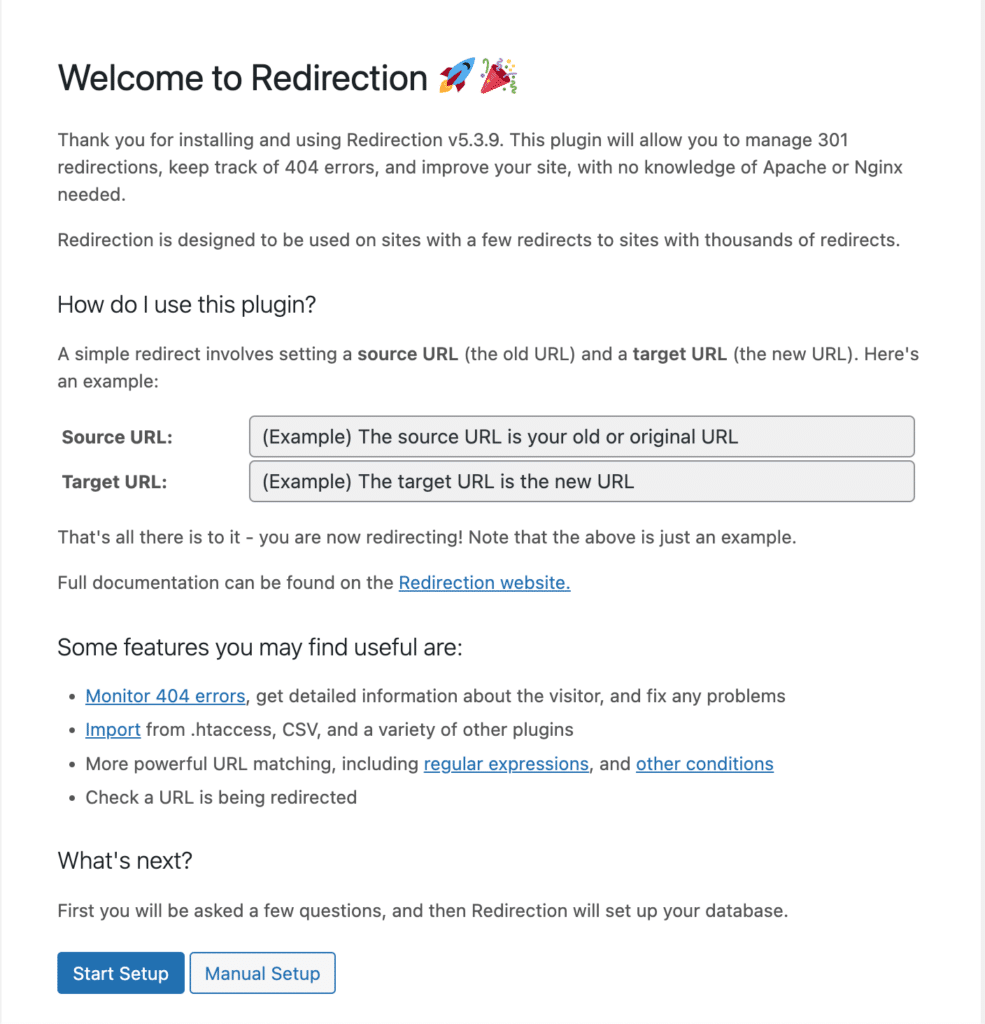The height and width of the screenshot is (1024, 985).
Task: Click the 'How do I use this plugin?' heading
Action: pyautogui.click(x=187, y=305)
